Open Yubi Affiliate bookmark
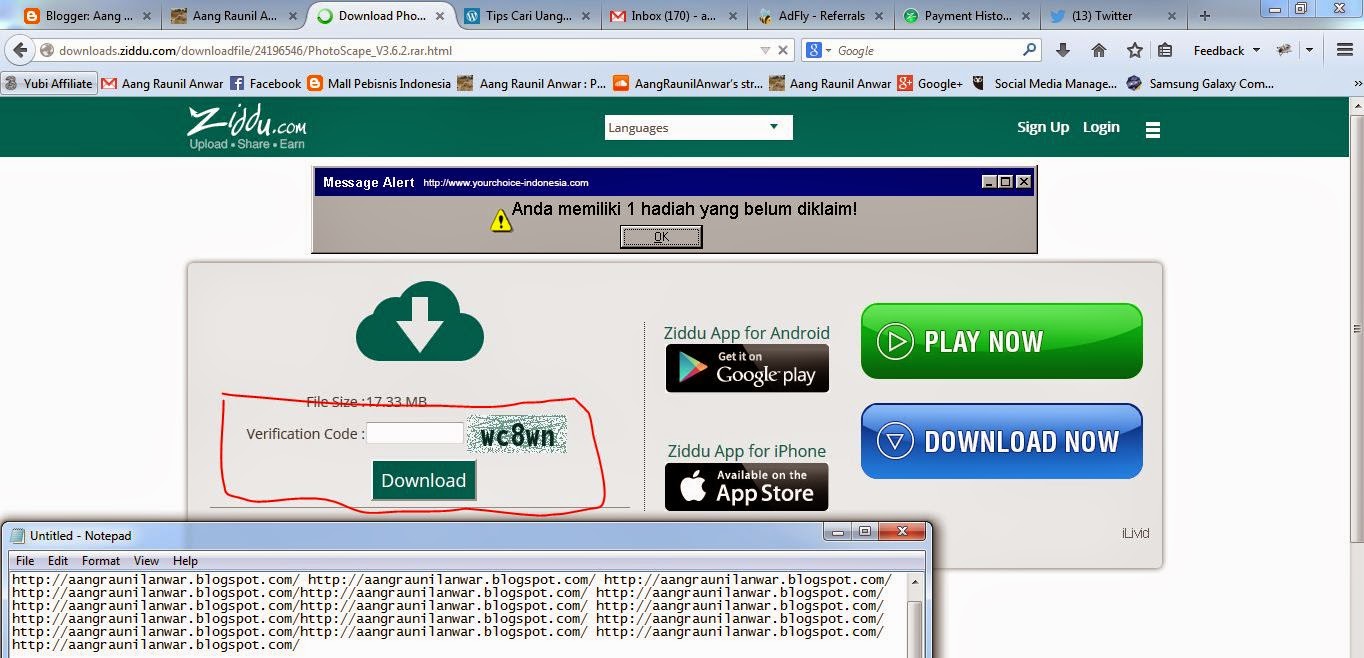This screenshot has height=658, width=1364. pyautogui.click(x=50, y=84)
